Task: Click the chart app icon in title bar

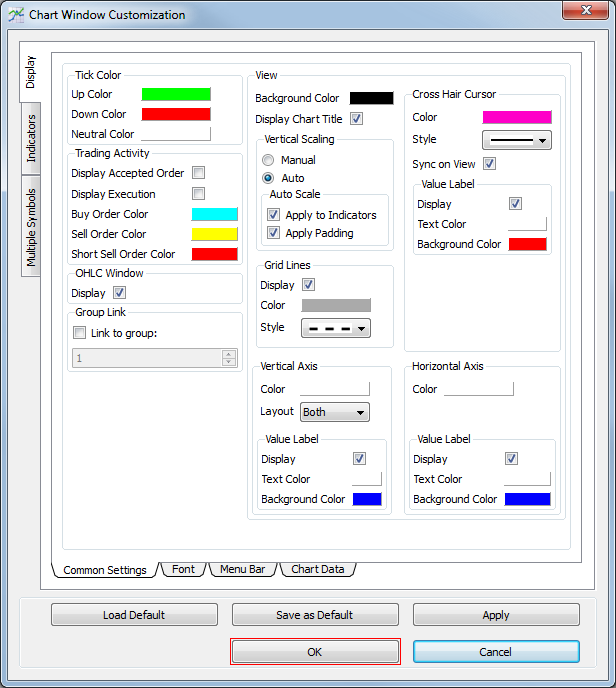Action: click(16, 15)
